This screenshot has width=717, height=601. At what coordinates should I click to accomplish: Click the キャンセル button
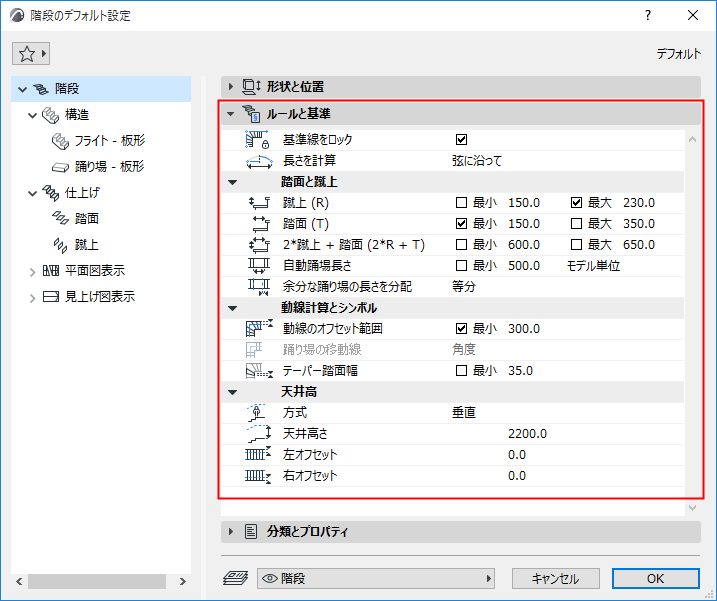[x=555, y=579]
